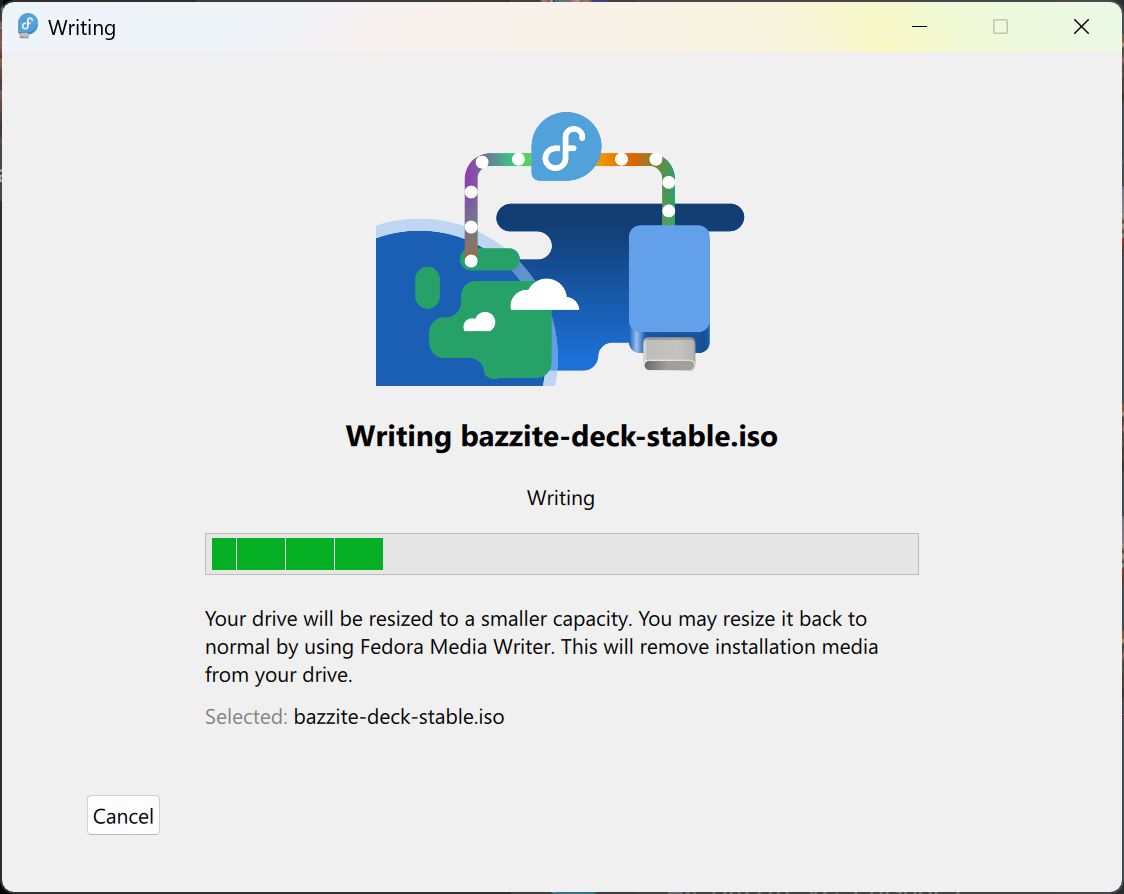
Task: Click the green writing progress bar
Action: (561, 553)
